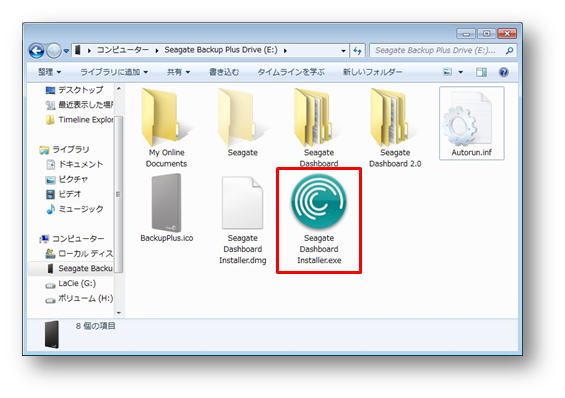Image resolution: width=565 pixels, height=398 pixels.
Task: Click Seagate Backup Plus Drive (E:) breadcrumb
Action: [221, 50]
